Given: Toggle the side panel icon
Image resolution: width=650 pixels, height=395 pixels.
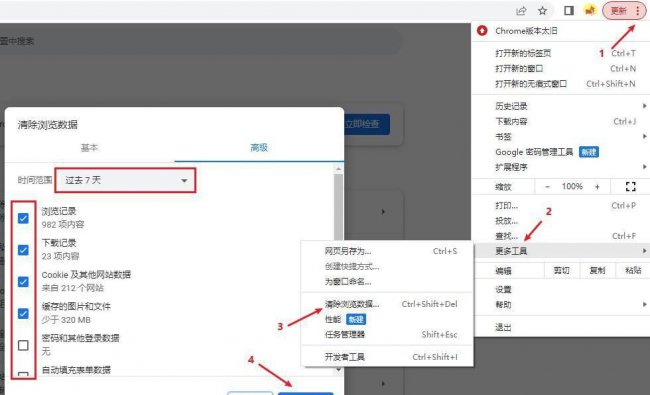Looking at the screenshot, I should click(x=569, y=11).
